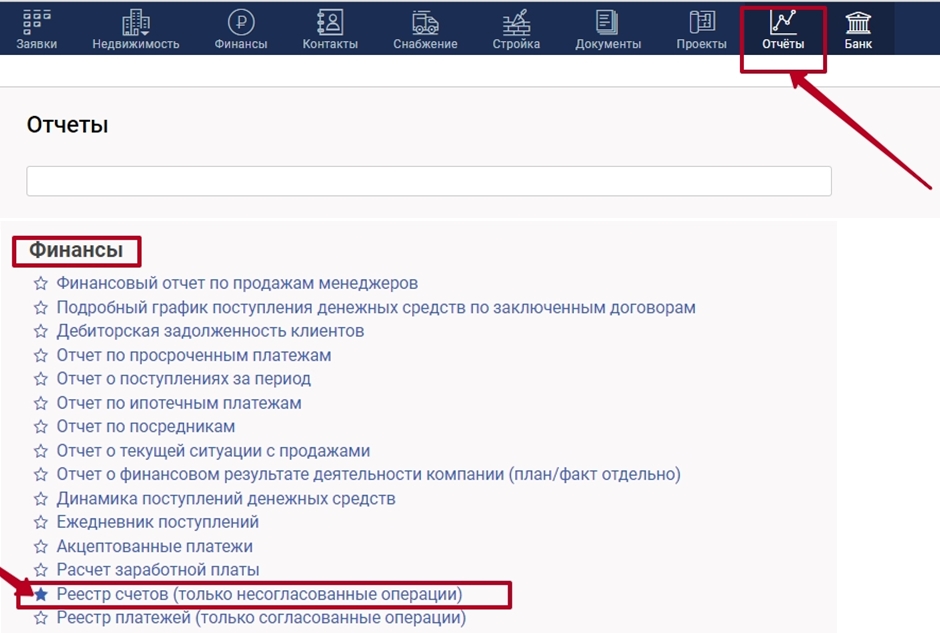Viewport: 940px width, 633px height.
Task: Go to the Стройка construction icon
Action: tap(516, 22)
